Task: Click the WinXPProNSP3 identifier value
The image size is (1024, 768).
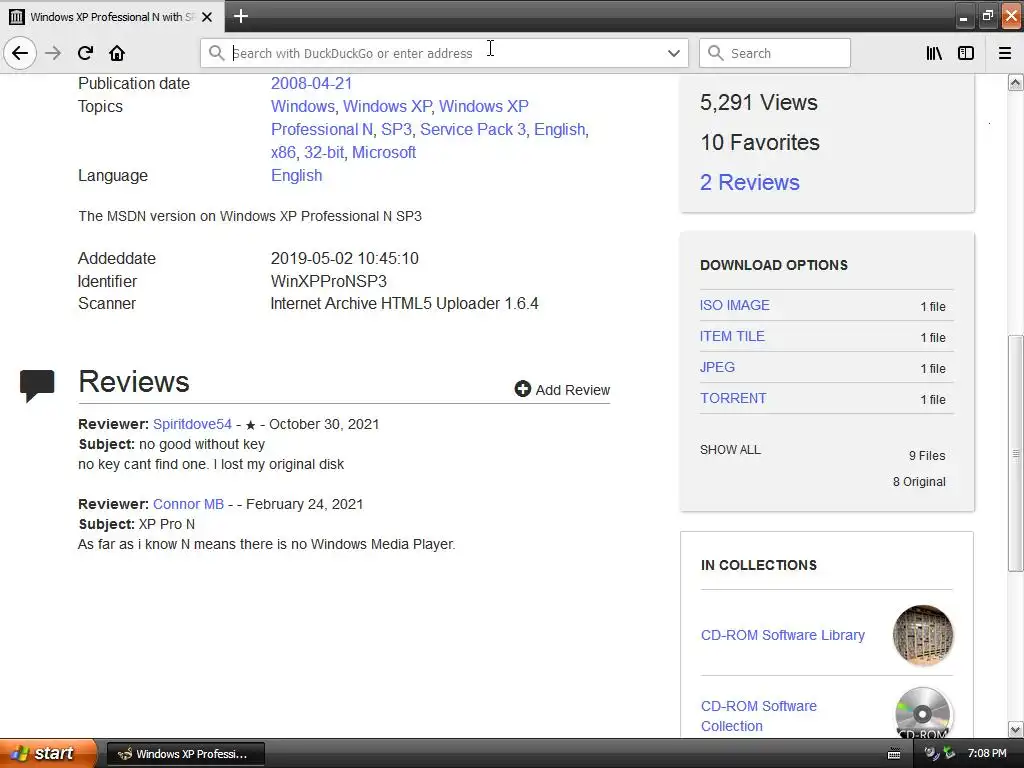Action: [x=328, y=281]
